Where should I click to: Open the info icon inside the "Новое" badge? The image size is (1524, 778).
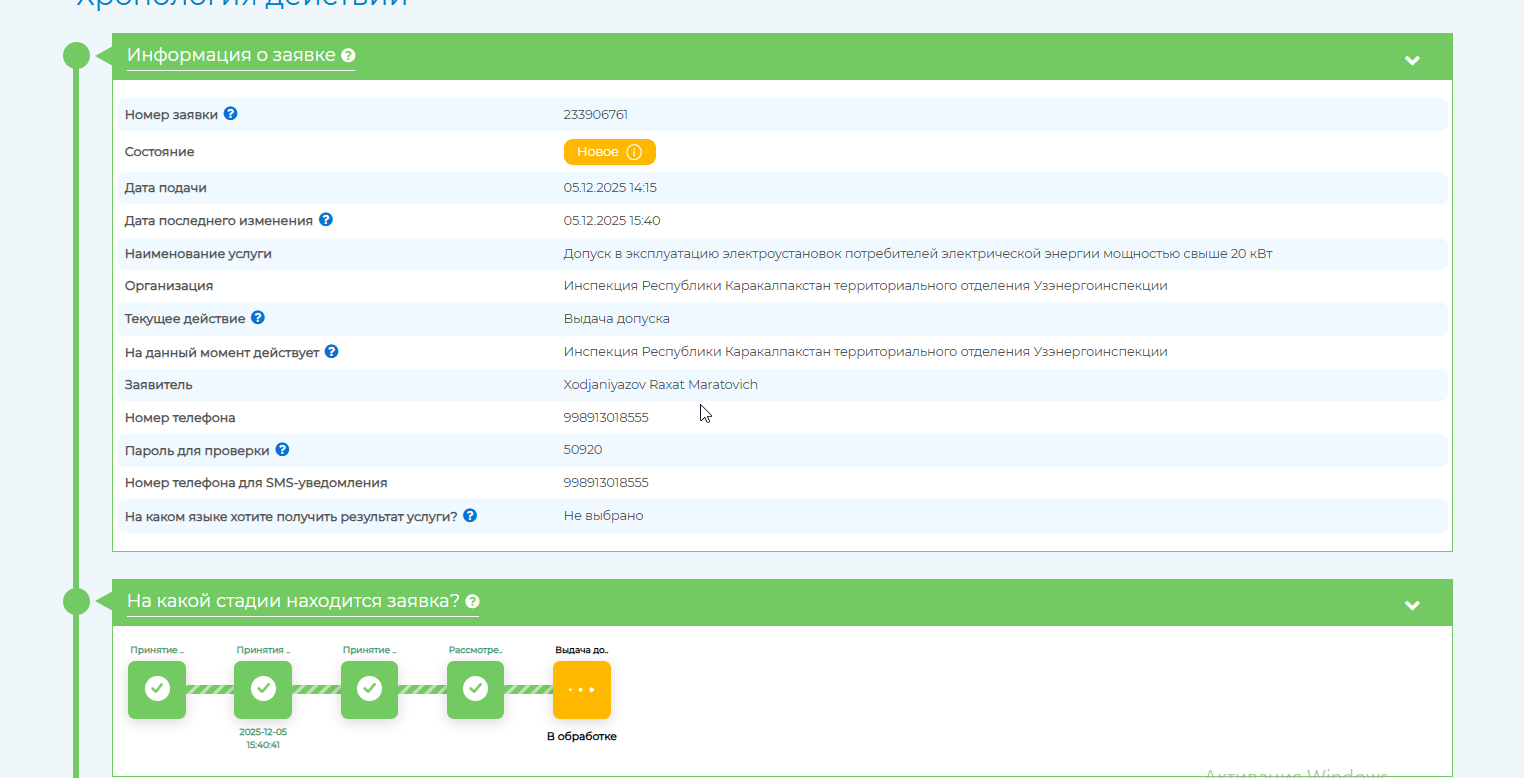point(634,152)
